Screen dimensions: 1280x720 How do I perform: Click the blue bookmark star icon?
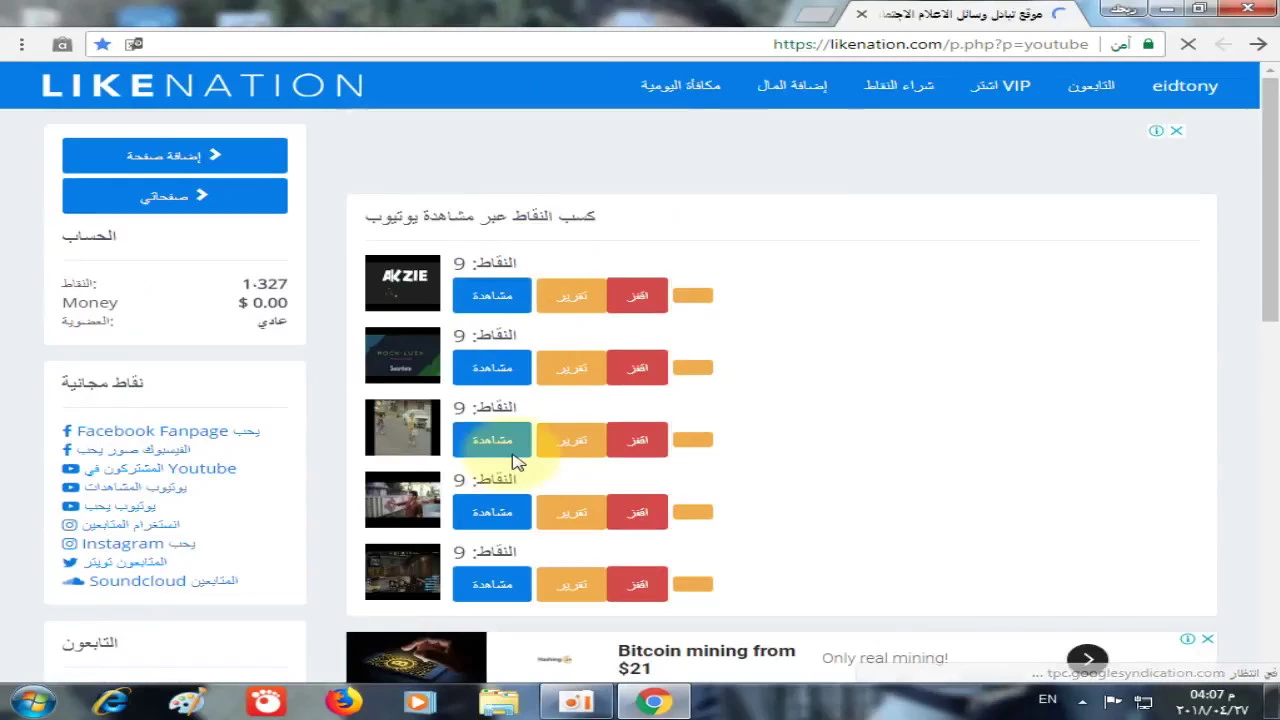click(x=102, y=44)
